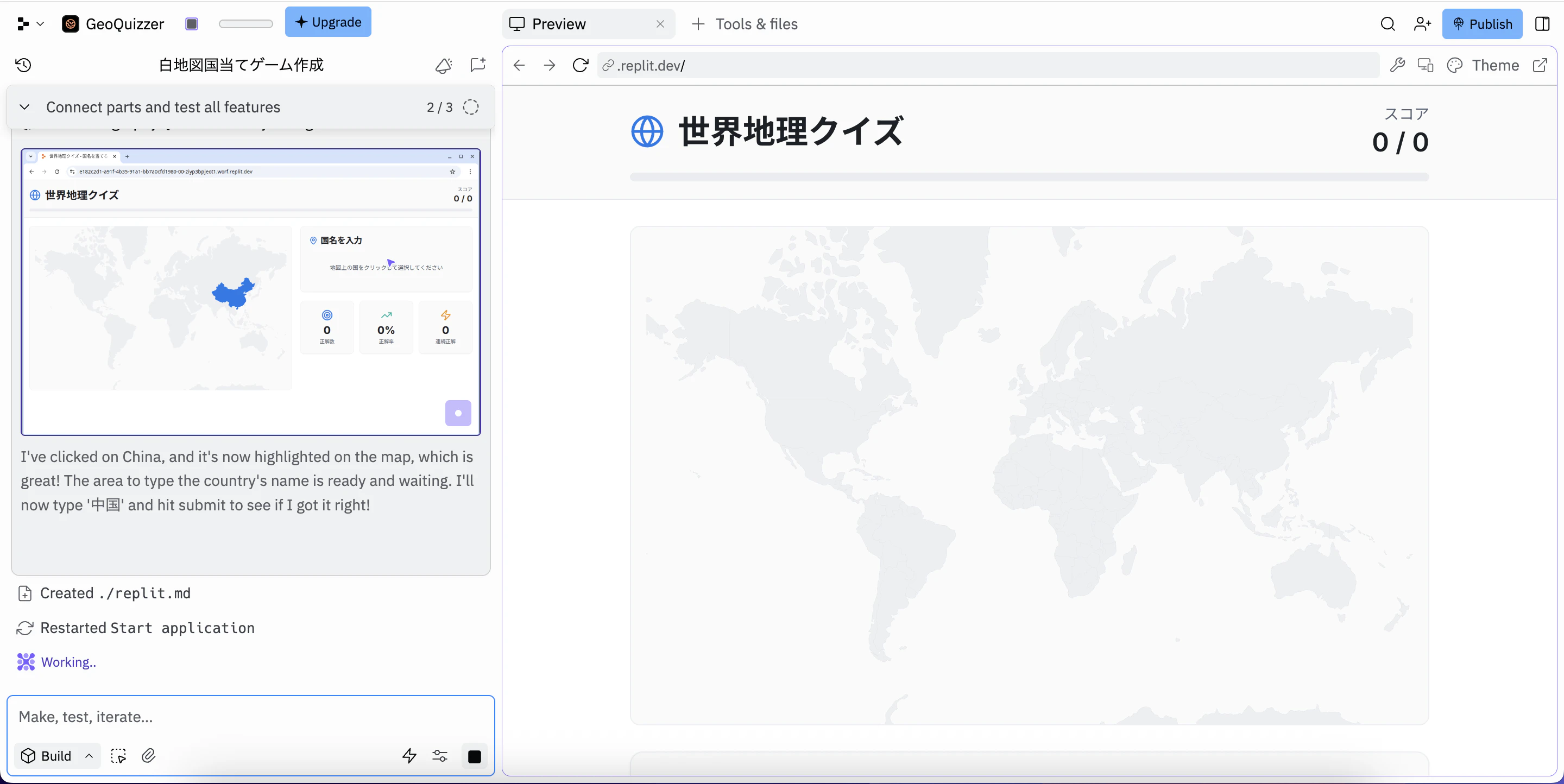Screen dimensions: 1564x784
Task: Click the project usage bar next to Upgrade
Action: [246, 24]
